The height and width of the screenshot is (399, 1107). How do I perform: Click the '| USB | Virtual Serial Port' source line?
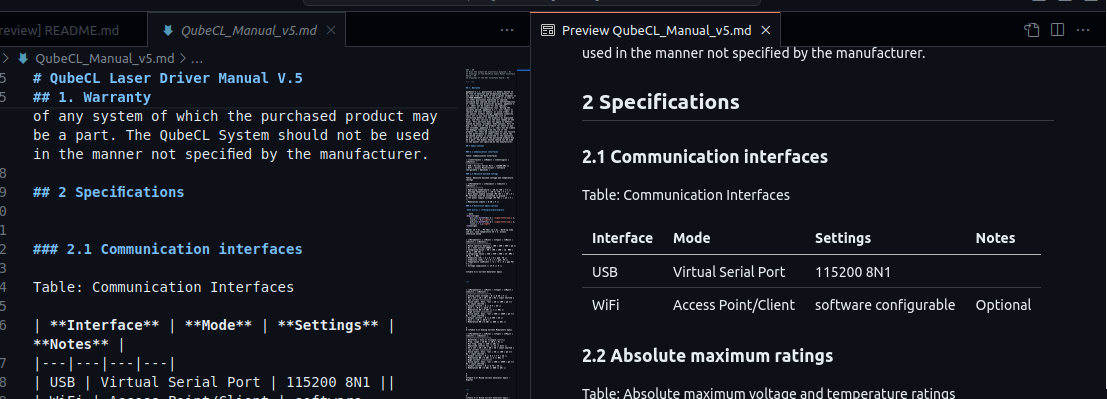214,383
